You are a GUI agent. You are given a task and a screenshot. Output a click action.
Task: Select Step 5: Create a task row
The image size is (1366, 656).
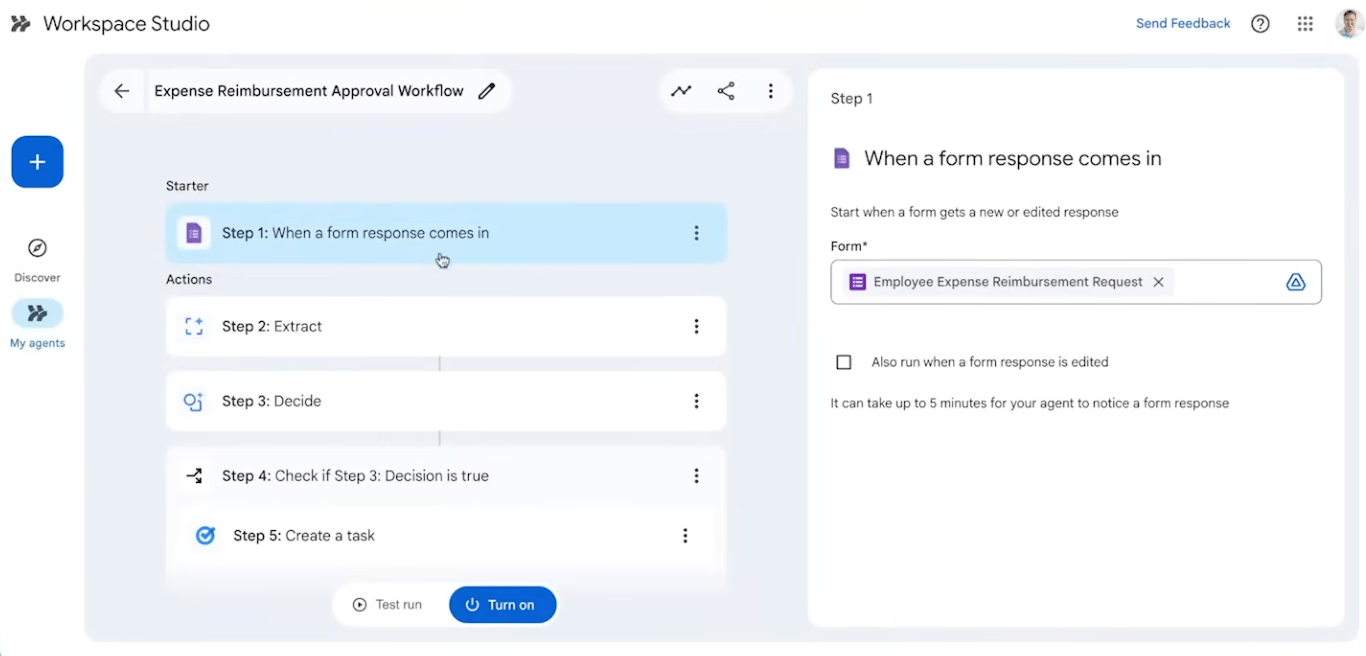[x=446, y=536]
